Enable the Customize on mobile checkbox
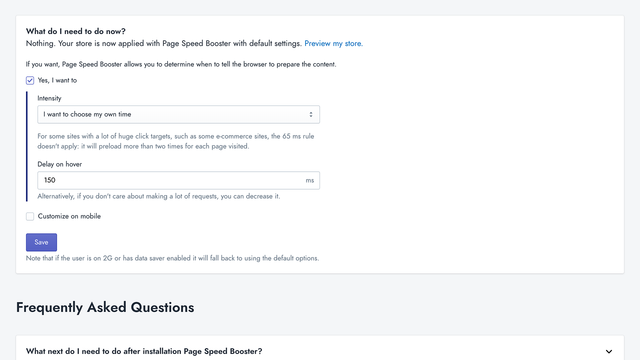This screenshot has height=360, width=640. click(x=30, y=216)
